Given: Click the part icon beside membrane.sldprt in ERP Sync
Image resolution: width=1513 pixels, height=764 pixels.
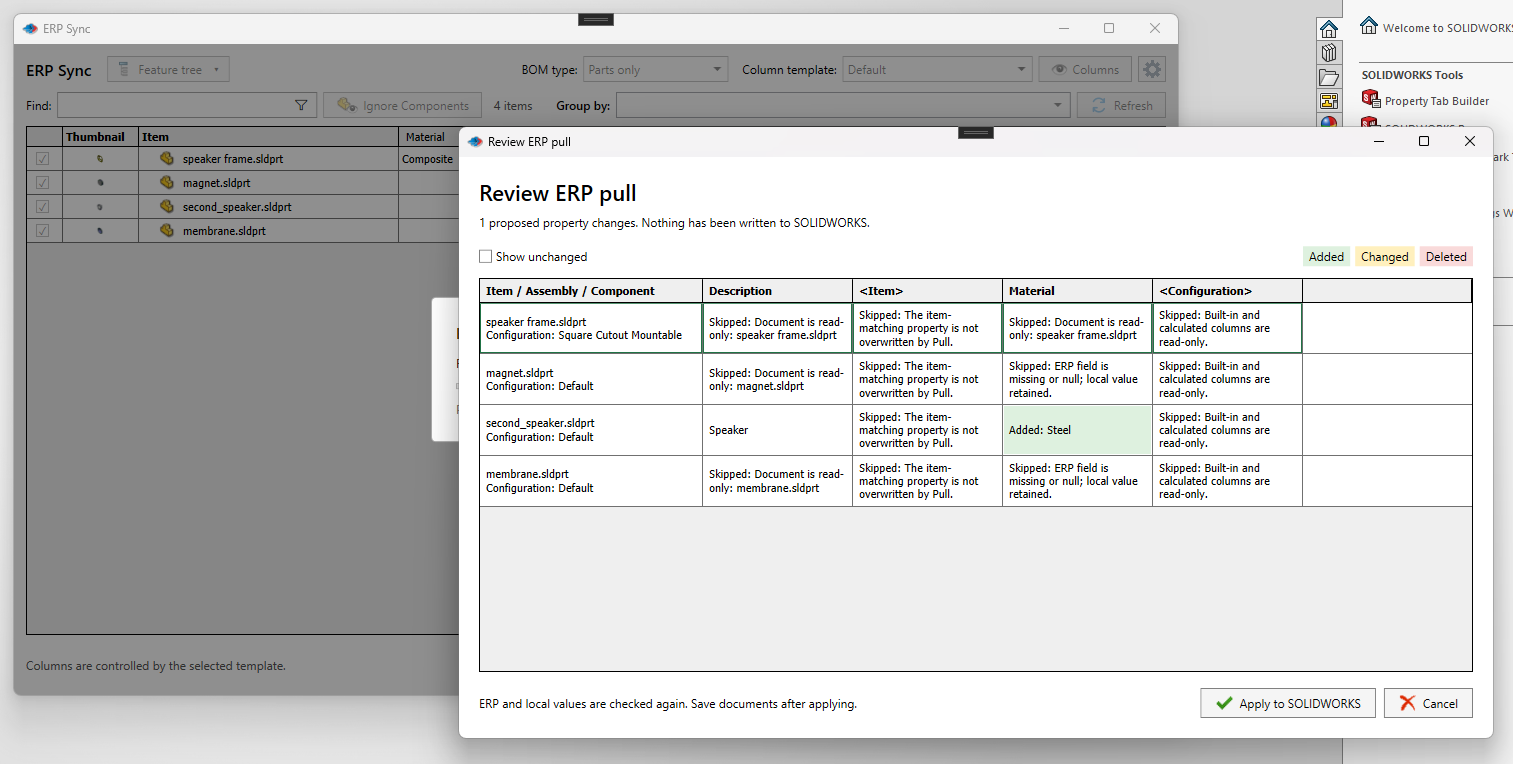Looking at the screenshot, I should pyautogui.click(x=167, y=231).
